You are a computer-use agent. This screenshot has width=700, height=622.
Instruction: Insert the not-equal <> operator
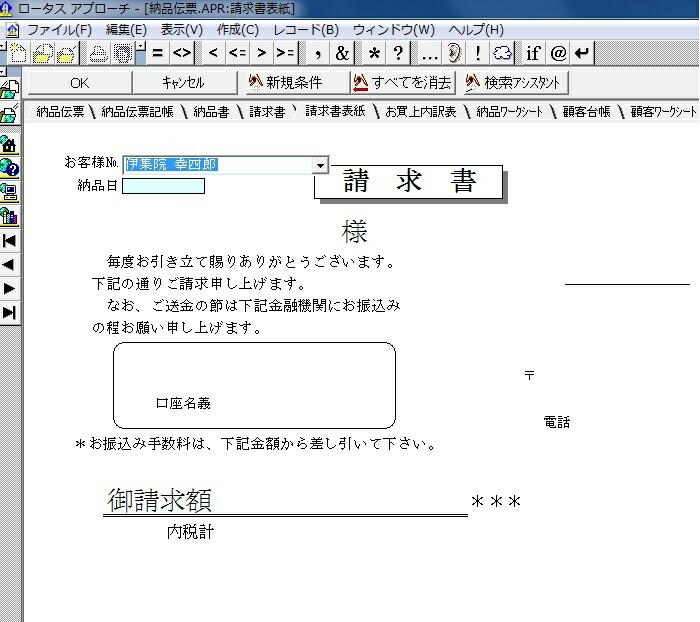click(x=182, y=53)
